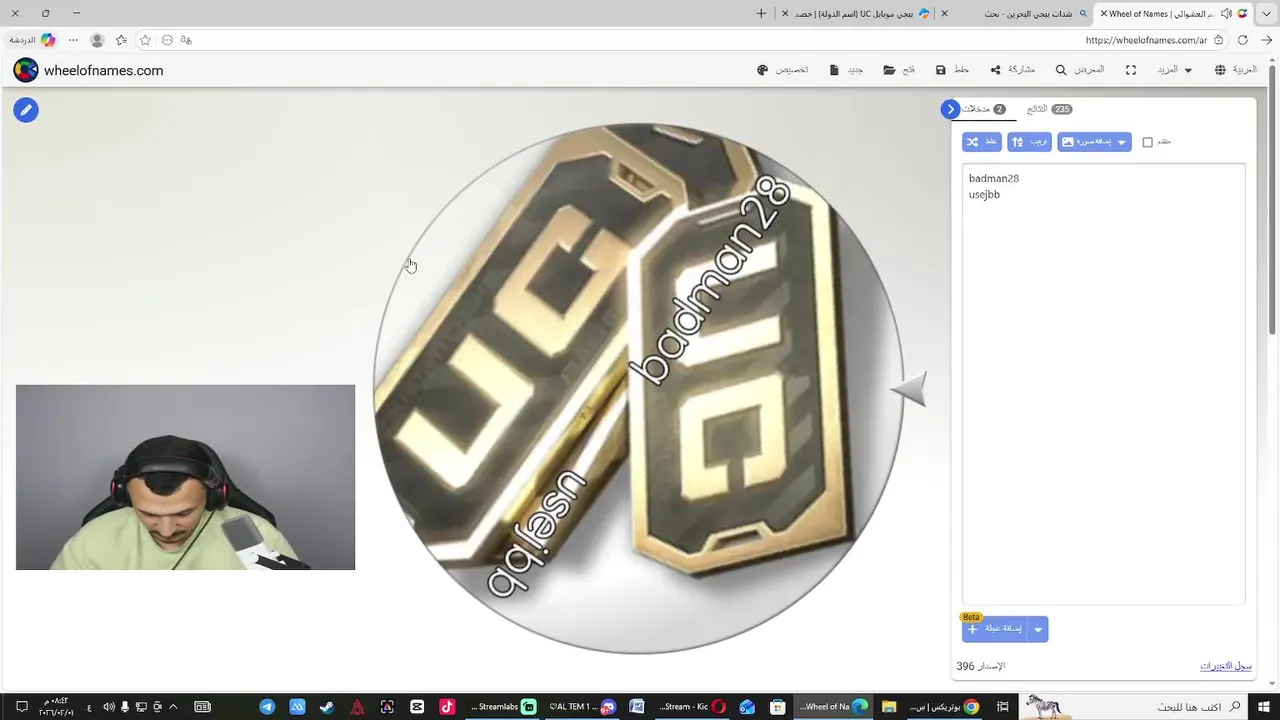Image resolution: width=1280 pixels, height=720 pixels.
Task: Click the usejbb entry text
Action: tap(984, 194)
